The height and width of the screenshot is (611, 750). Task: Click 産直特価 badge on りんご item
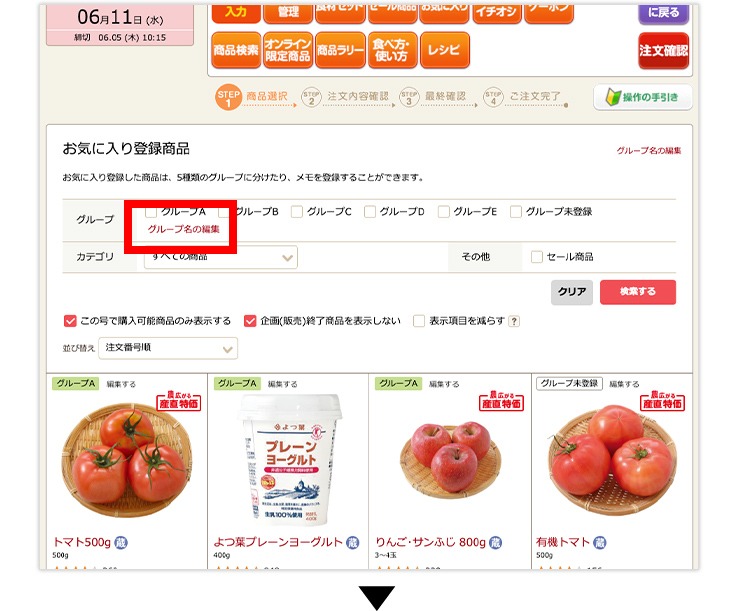501,401
